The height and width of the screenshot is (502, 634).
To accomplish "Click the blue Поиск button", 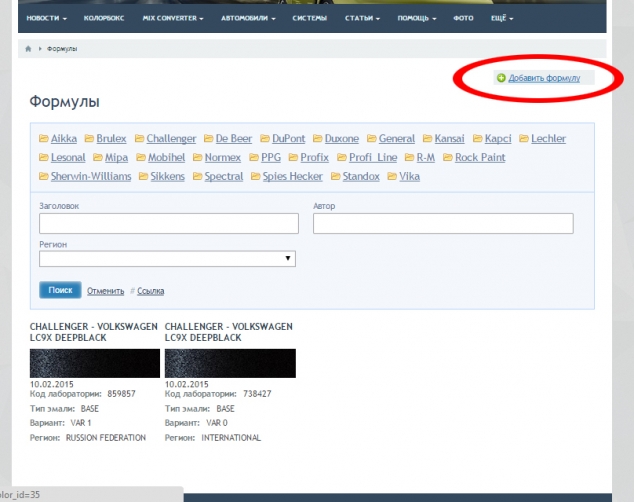I will pos(60,290).
